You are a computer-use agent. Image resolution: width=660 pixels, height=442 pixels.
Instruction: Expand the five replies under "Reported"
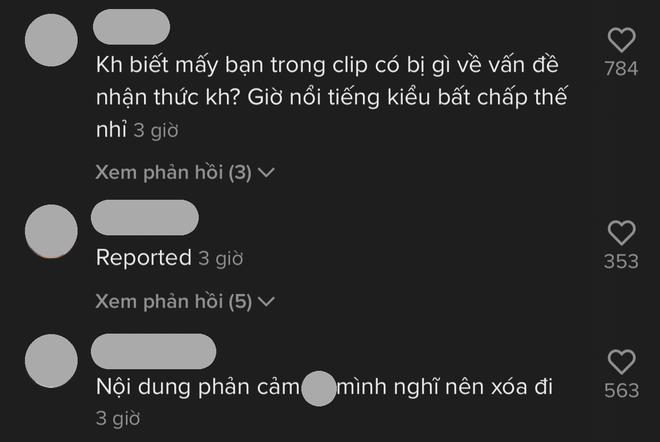coord(185,302)
